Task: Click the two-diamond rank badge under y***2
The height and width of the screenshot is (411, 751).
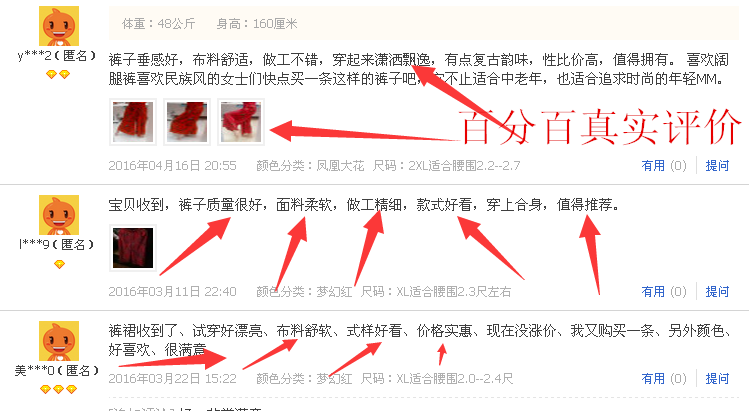Action: pyautogui.click(x=58, y=74)
